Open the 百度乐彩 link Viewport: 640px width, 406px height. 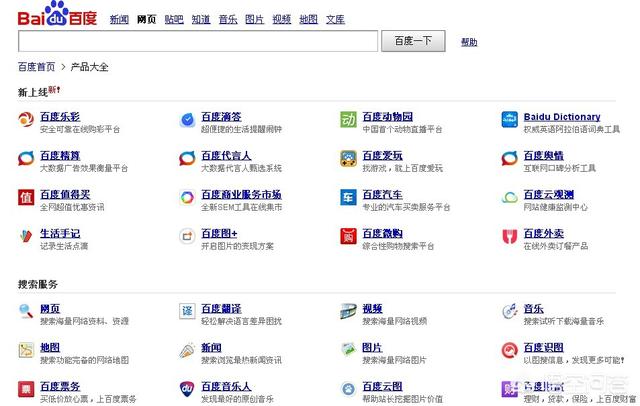60,117
